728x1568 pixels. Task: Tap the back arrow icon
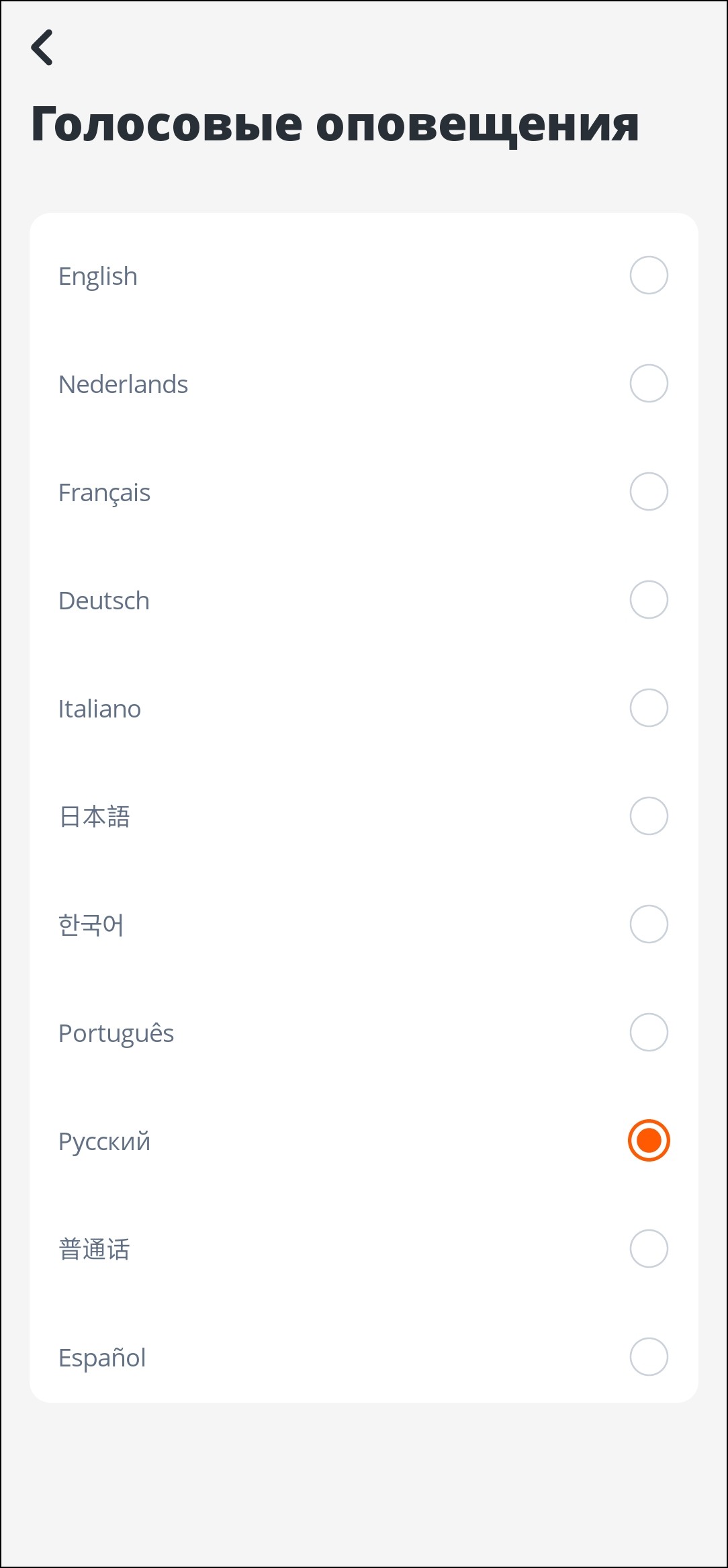(42, 48)
